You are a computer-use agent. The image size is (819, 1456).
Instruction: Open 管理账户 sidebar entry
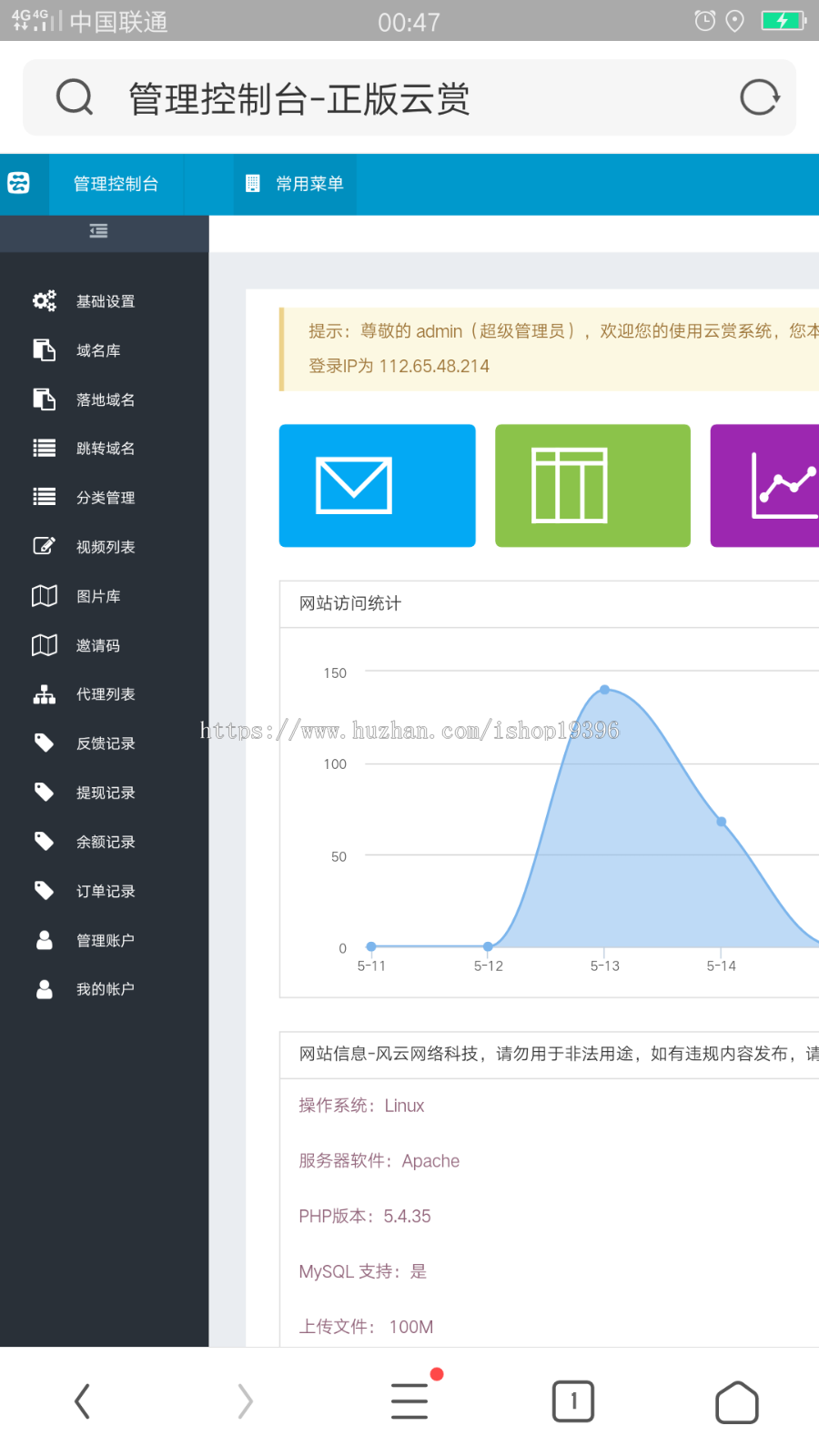click(x=106, y=940)
